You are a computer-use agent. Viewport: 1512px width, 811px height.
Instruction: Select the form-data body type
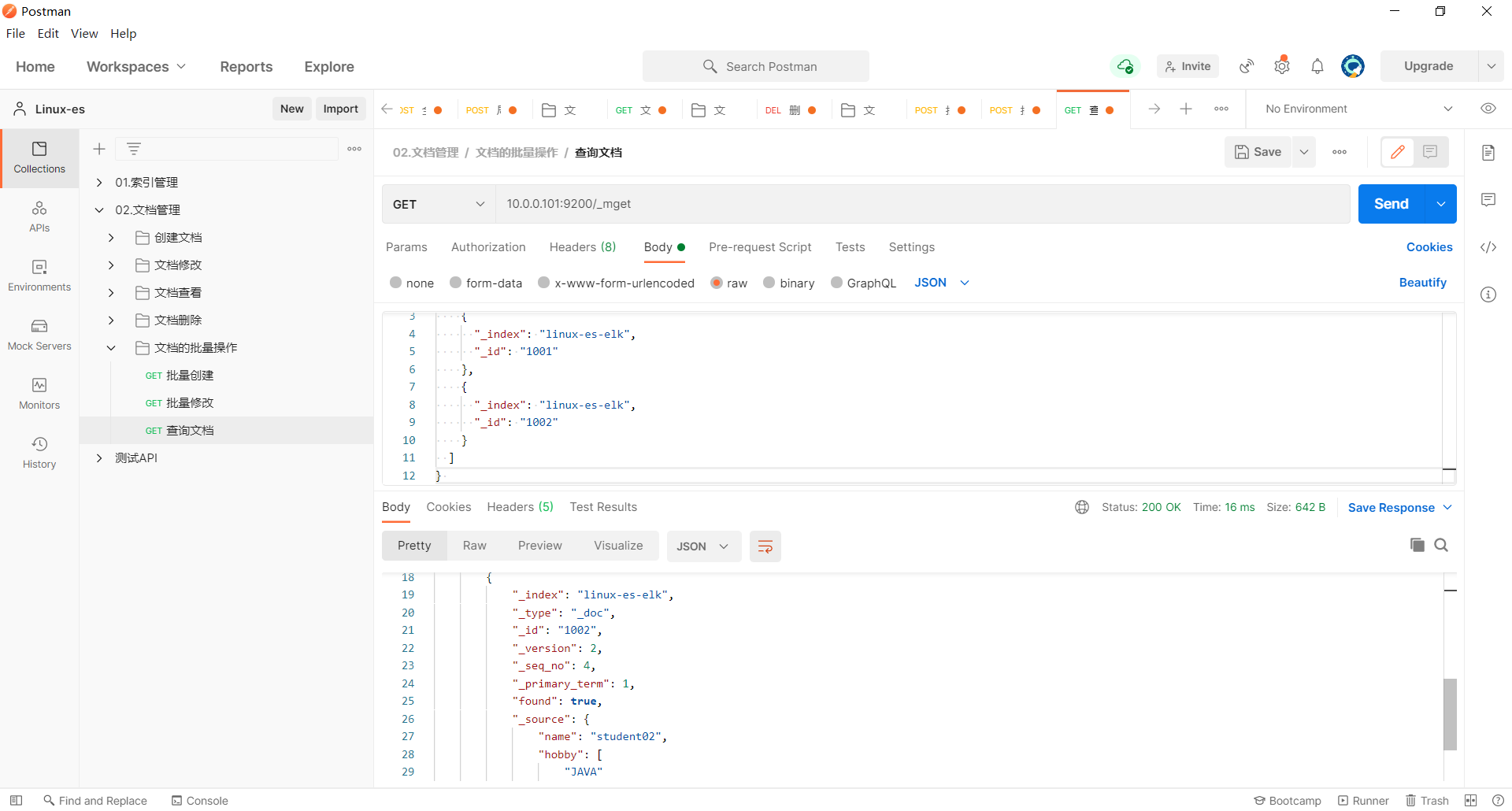pyautogui.click(x=456, y=283)
